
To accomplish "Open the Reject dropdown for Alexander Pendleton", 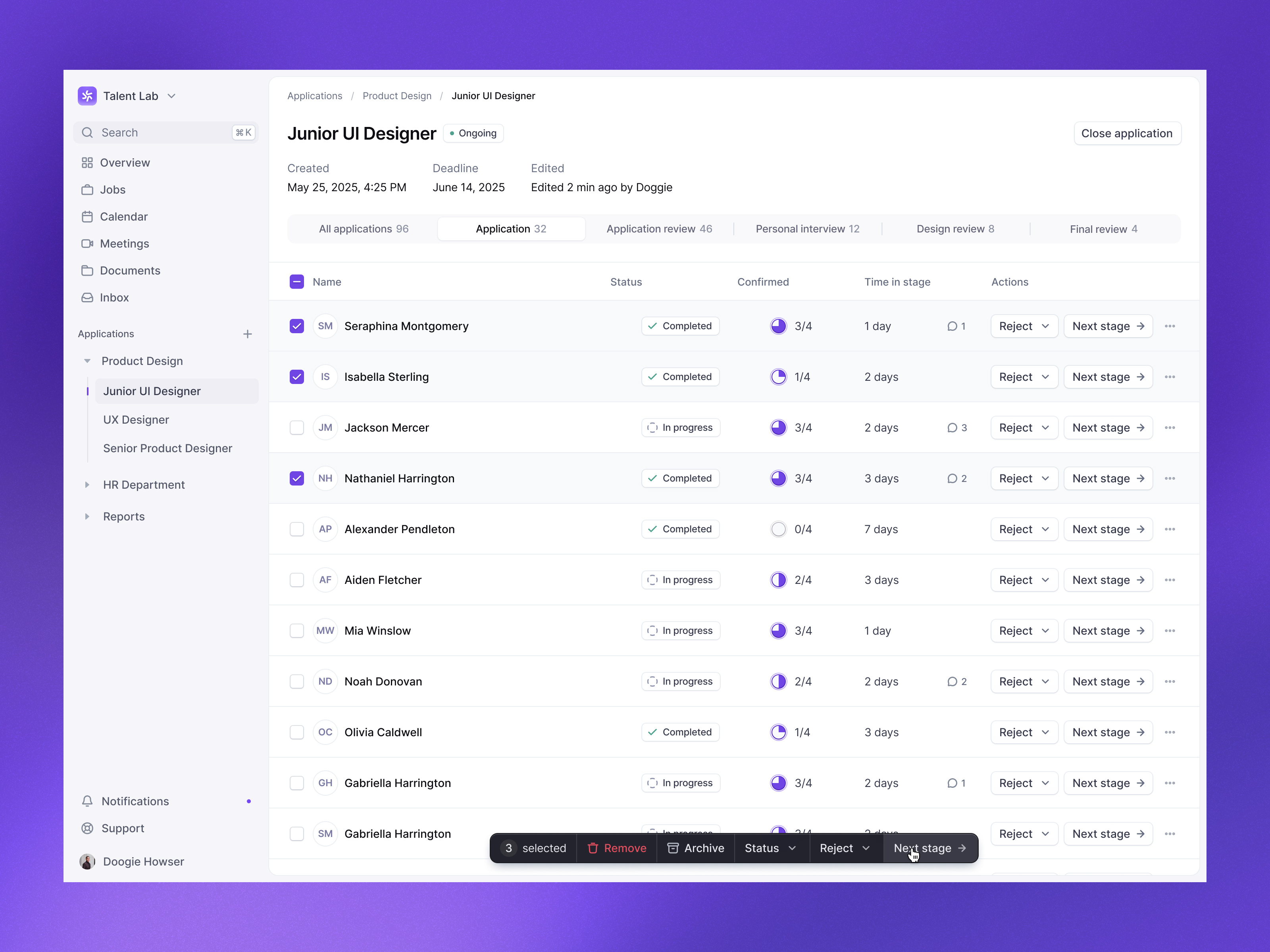I will [x=1024, y=529].
